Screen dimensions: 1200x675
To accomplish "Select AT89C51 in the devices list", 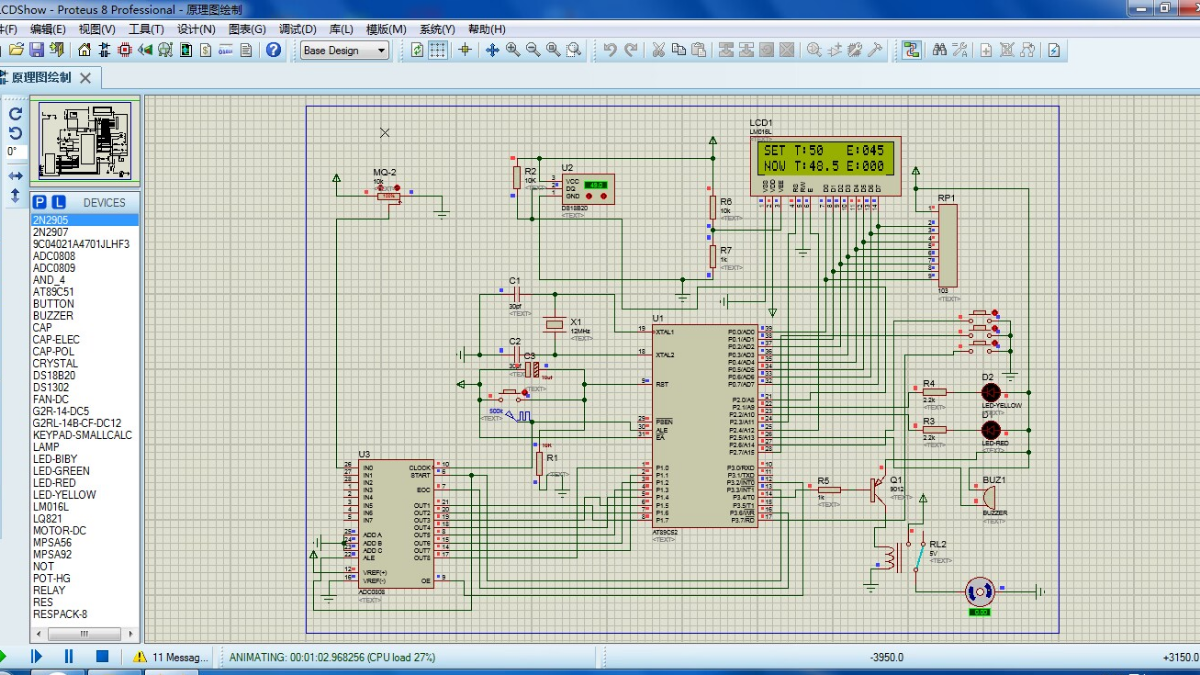I will [84, 292].
